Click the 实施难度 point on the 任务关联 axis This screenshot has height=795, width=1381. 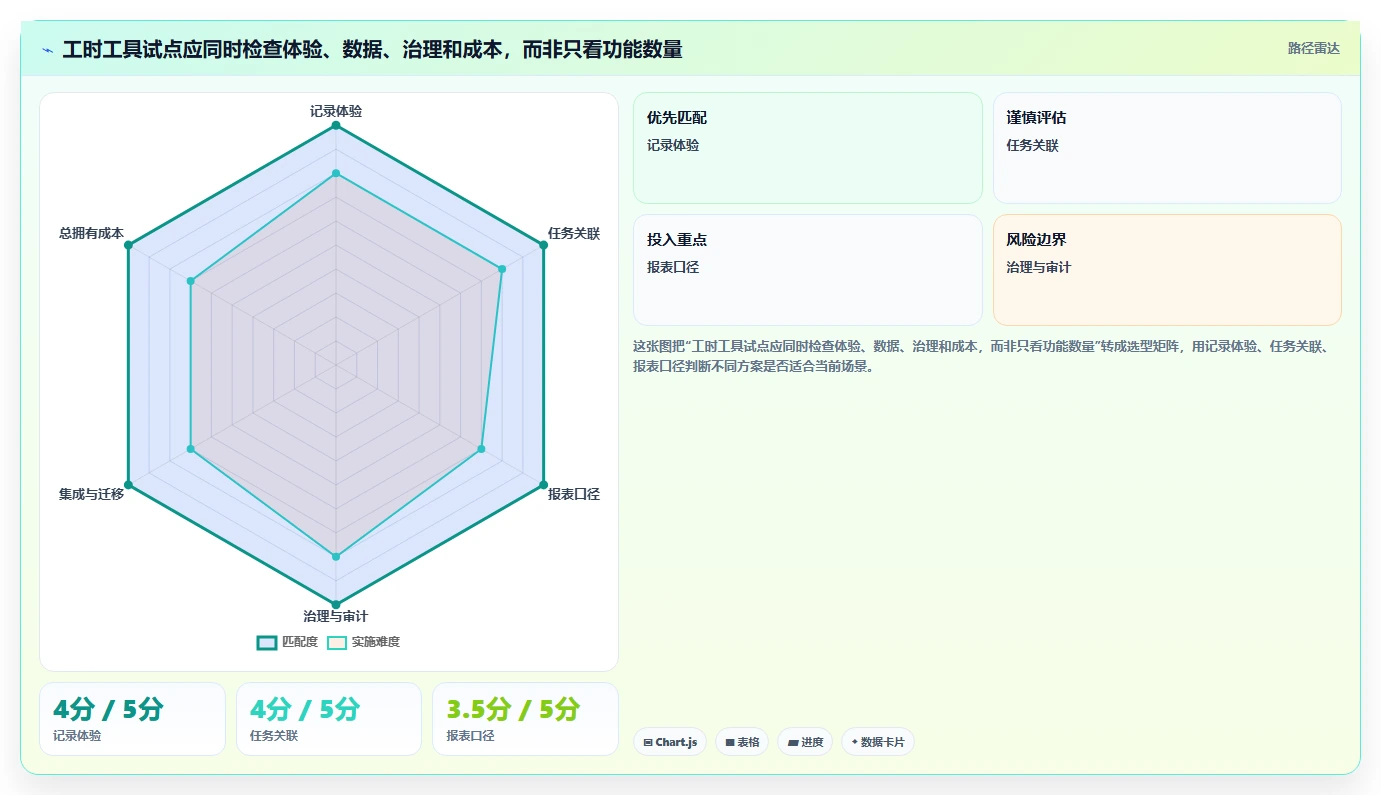[x=502, y=269]
